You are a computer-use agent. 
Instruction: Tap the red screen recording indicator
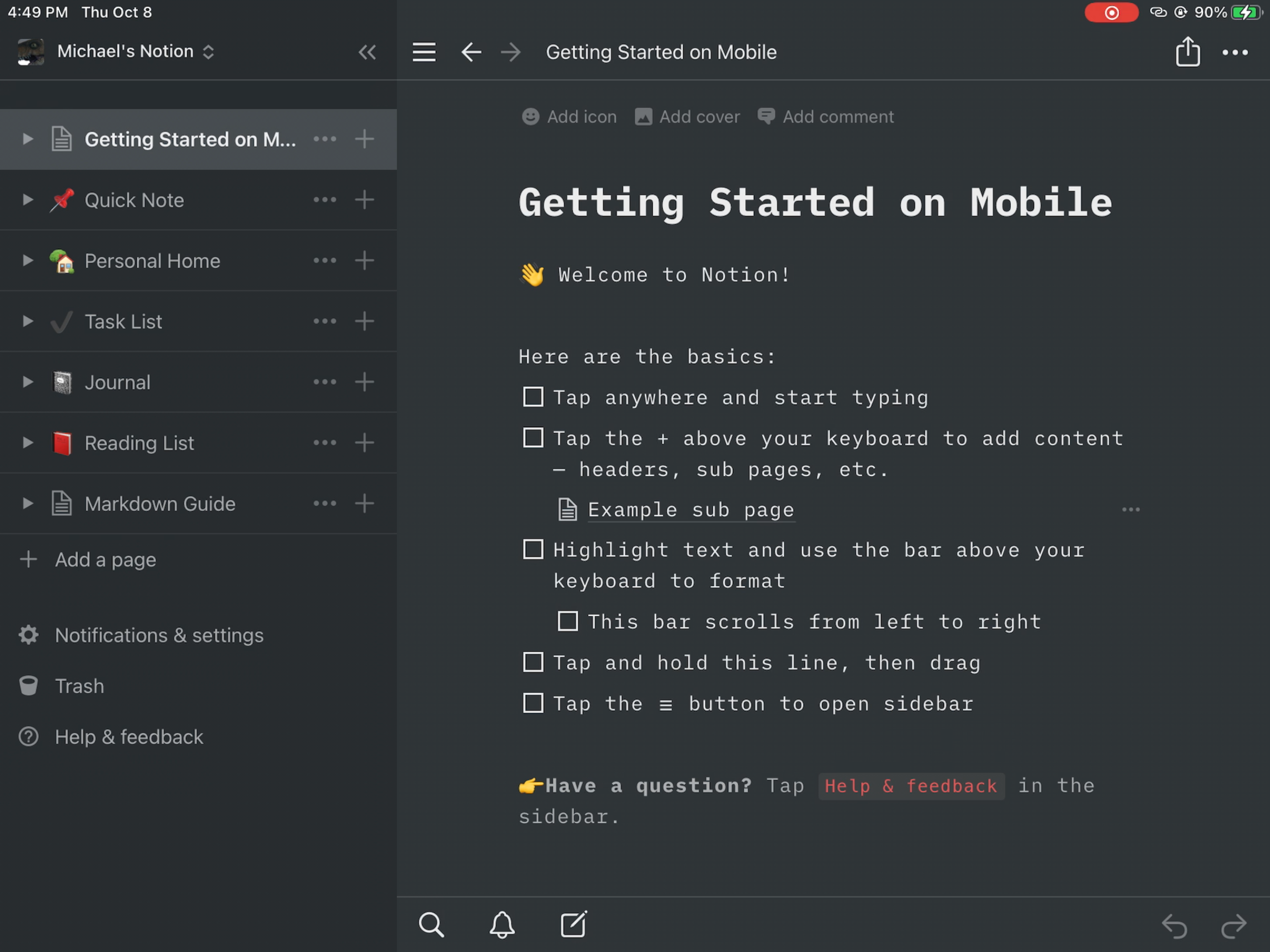click(x=1111, y=12)
